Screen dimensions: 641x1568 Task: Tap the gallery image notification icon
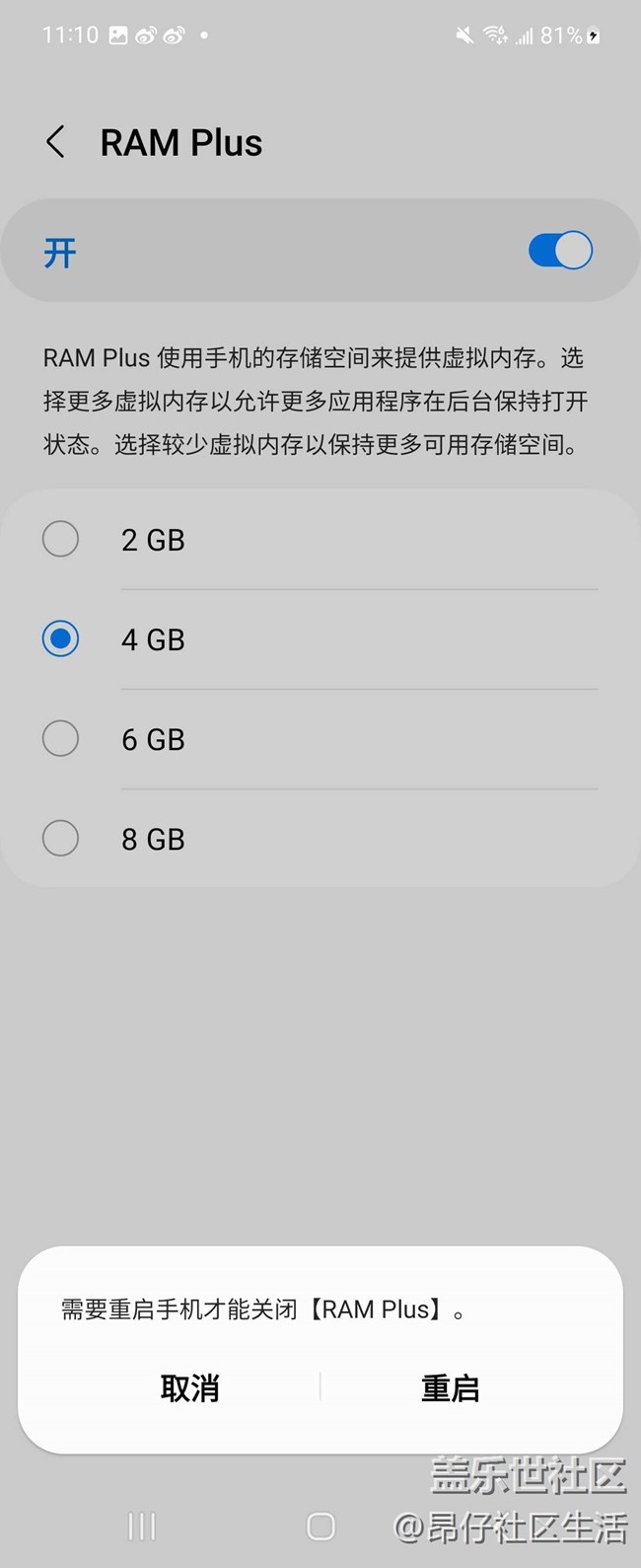(118, 36)
